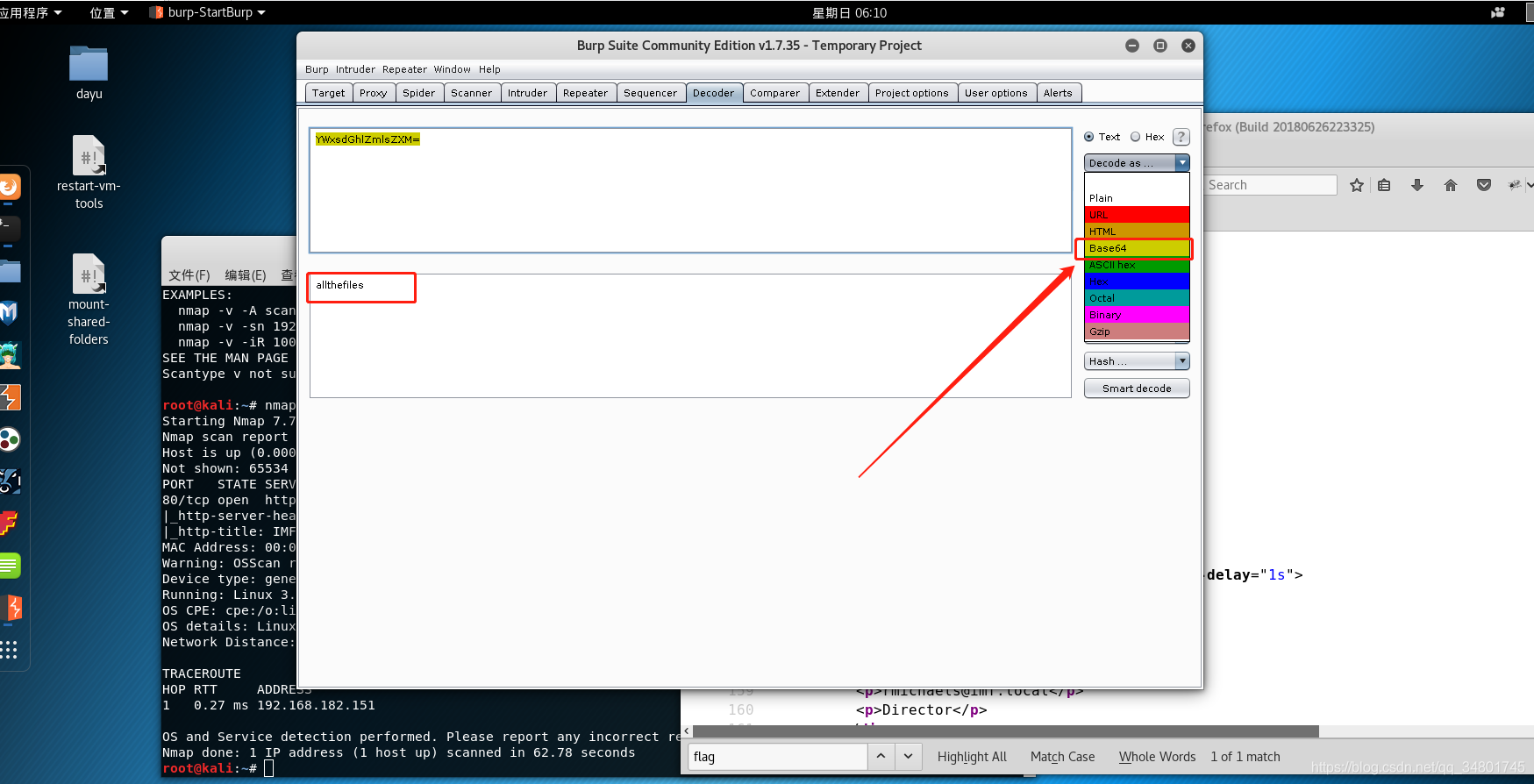Image resolution: width=1534 pixels, height=784 pixels.
Task: Open 文件(F) menu in terminal window
Action: coord(189,275)
